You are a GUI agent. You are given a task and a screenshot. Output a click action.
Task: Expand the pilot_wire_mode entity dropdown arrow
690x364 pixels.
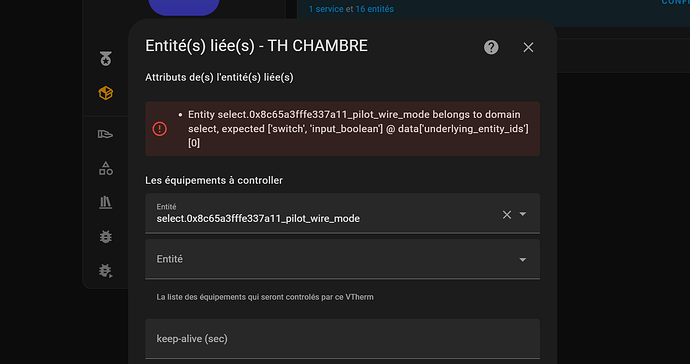coord(523,214)
